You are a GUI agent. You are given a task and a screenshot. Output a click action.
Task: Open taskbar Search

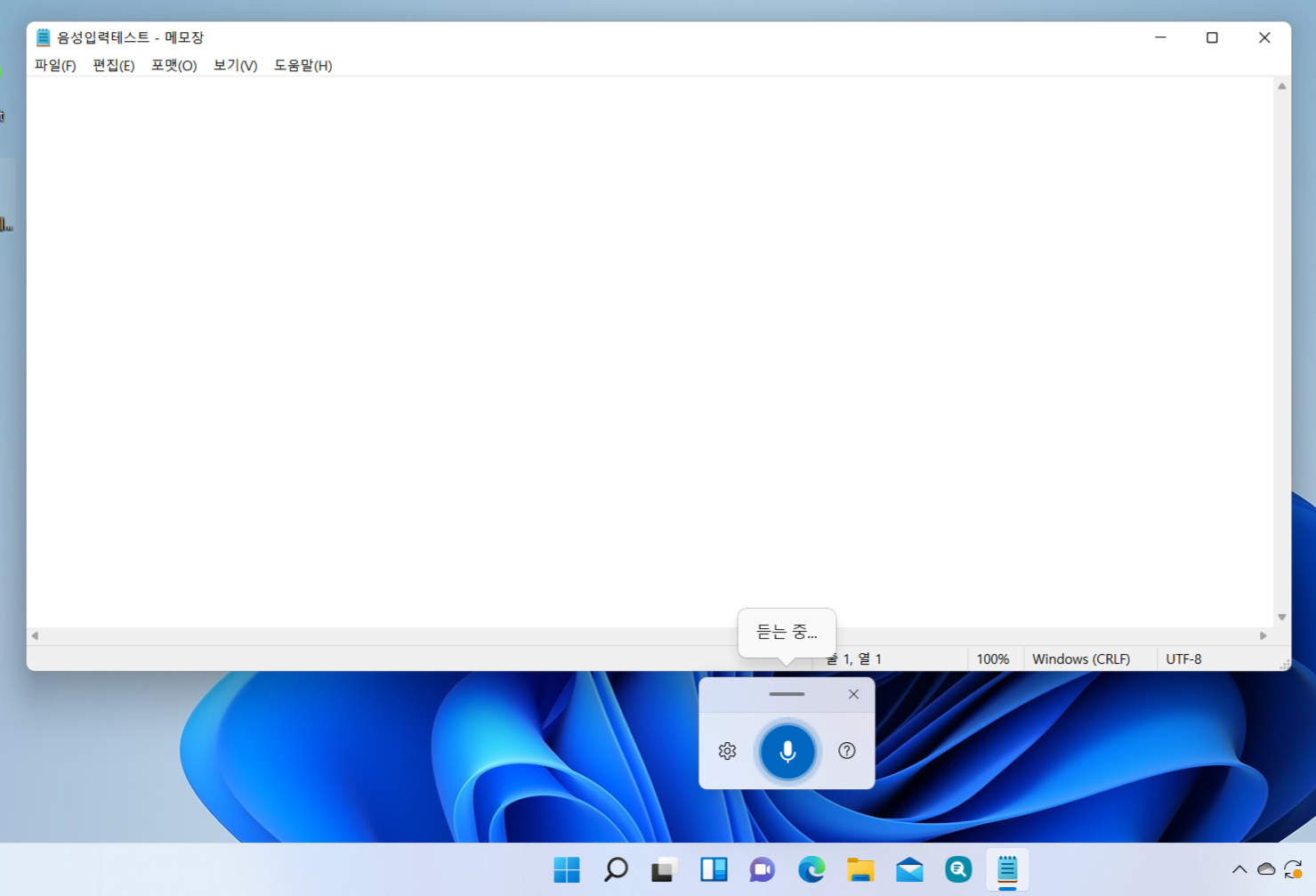[x=616, y=869]
